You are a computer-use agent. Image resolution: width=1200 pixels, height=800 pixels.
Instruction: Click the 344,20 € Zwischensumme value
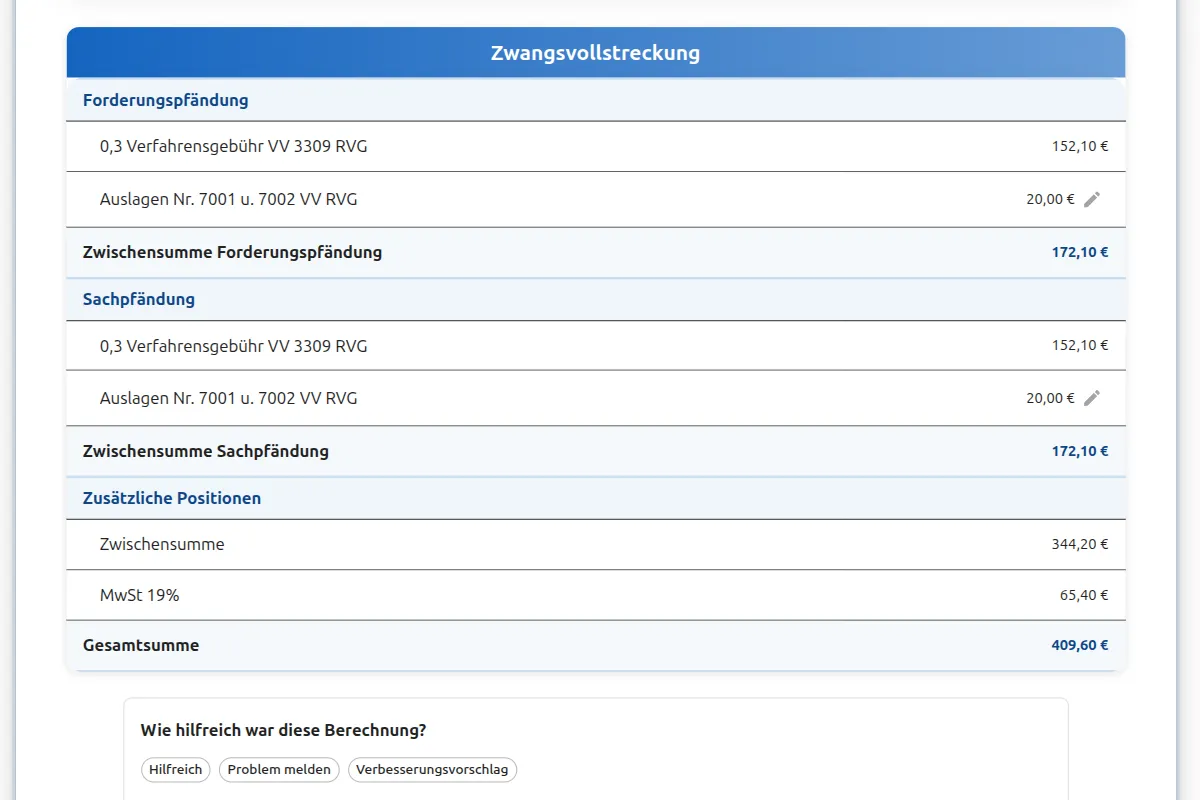[1079, 544]
